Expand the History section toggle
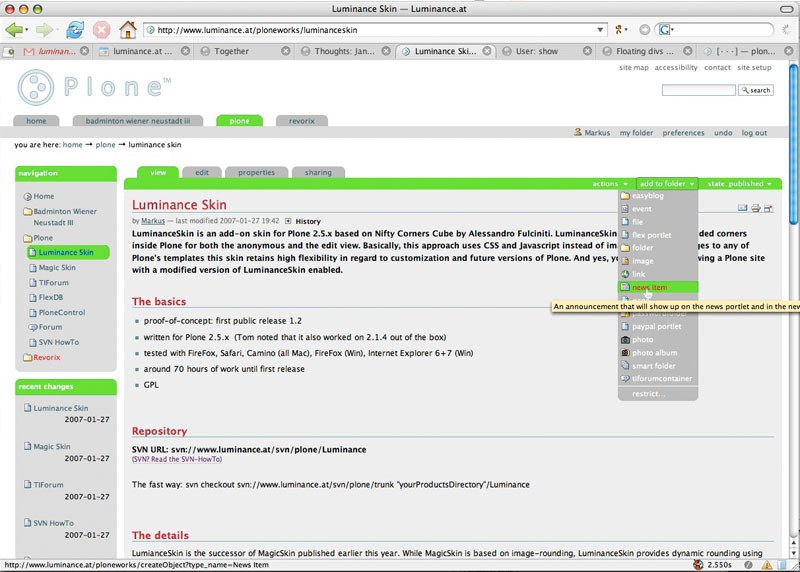 pyautogui.click(x=289, y=221)
